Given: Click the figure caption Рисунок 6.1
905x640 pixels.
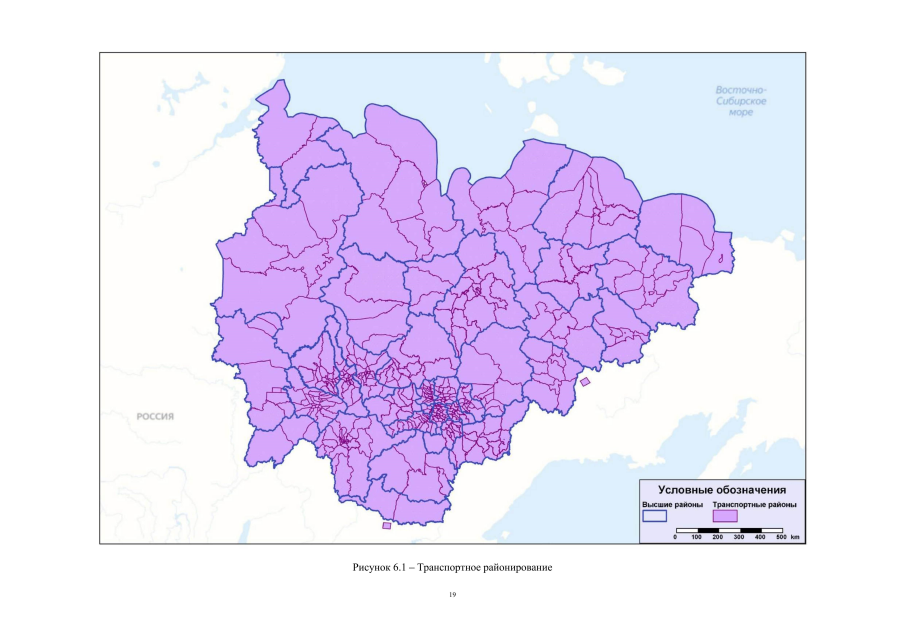Looking at the screenshot, I should pyautogui.click(x=452, y=567).
